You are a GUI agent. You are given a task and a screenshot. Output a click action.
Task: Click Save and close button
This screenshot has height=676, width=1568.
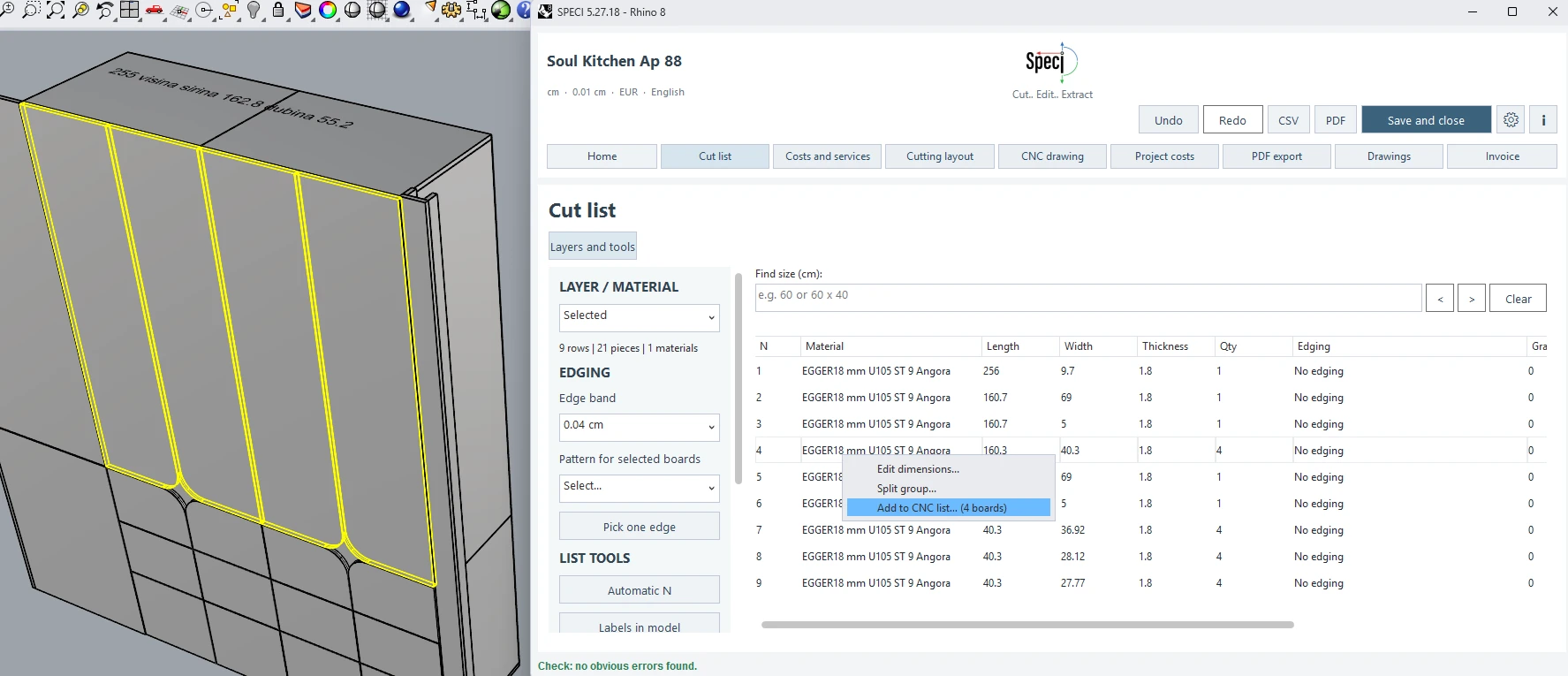tap(1426, 120)
